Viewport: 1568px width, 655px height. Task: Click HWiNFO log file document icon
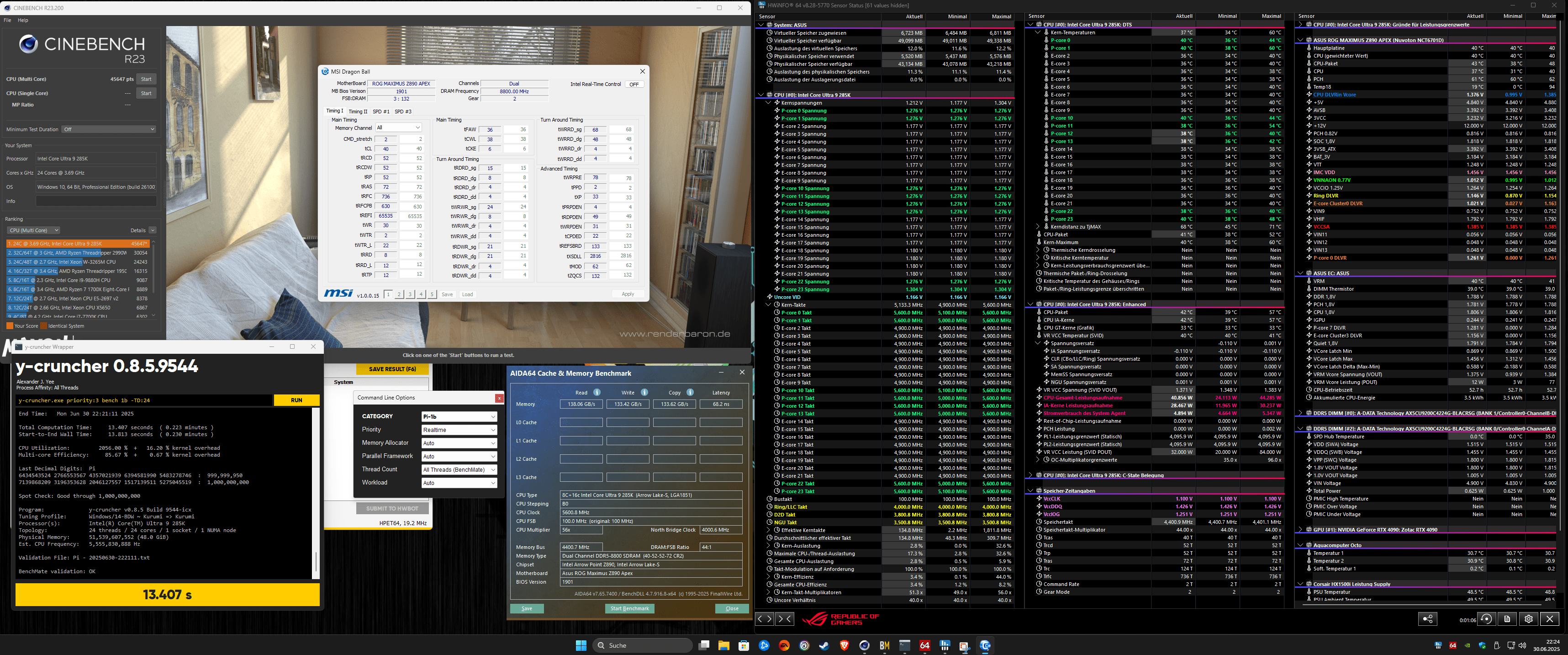point(1507,619)
